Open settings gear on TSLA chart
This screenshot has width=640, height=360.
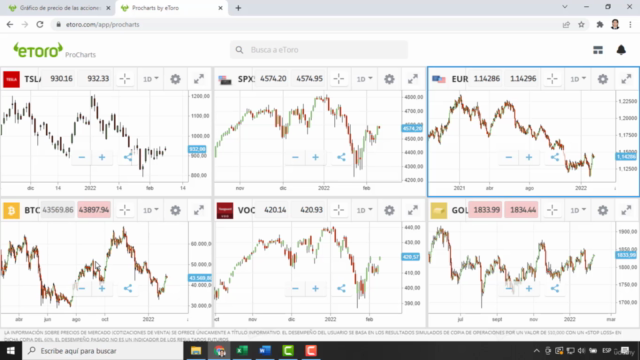click(175, 79)
